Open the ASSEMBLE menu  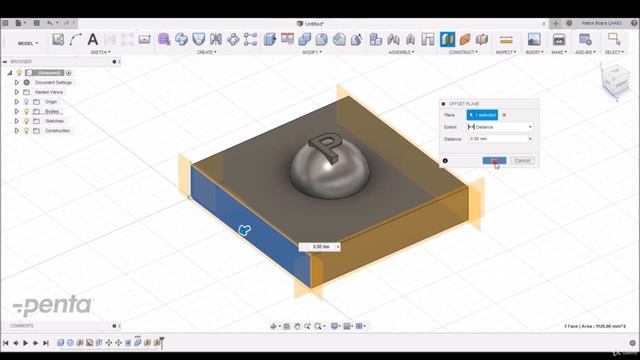[x=402, y=52]
